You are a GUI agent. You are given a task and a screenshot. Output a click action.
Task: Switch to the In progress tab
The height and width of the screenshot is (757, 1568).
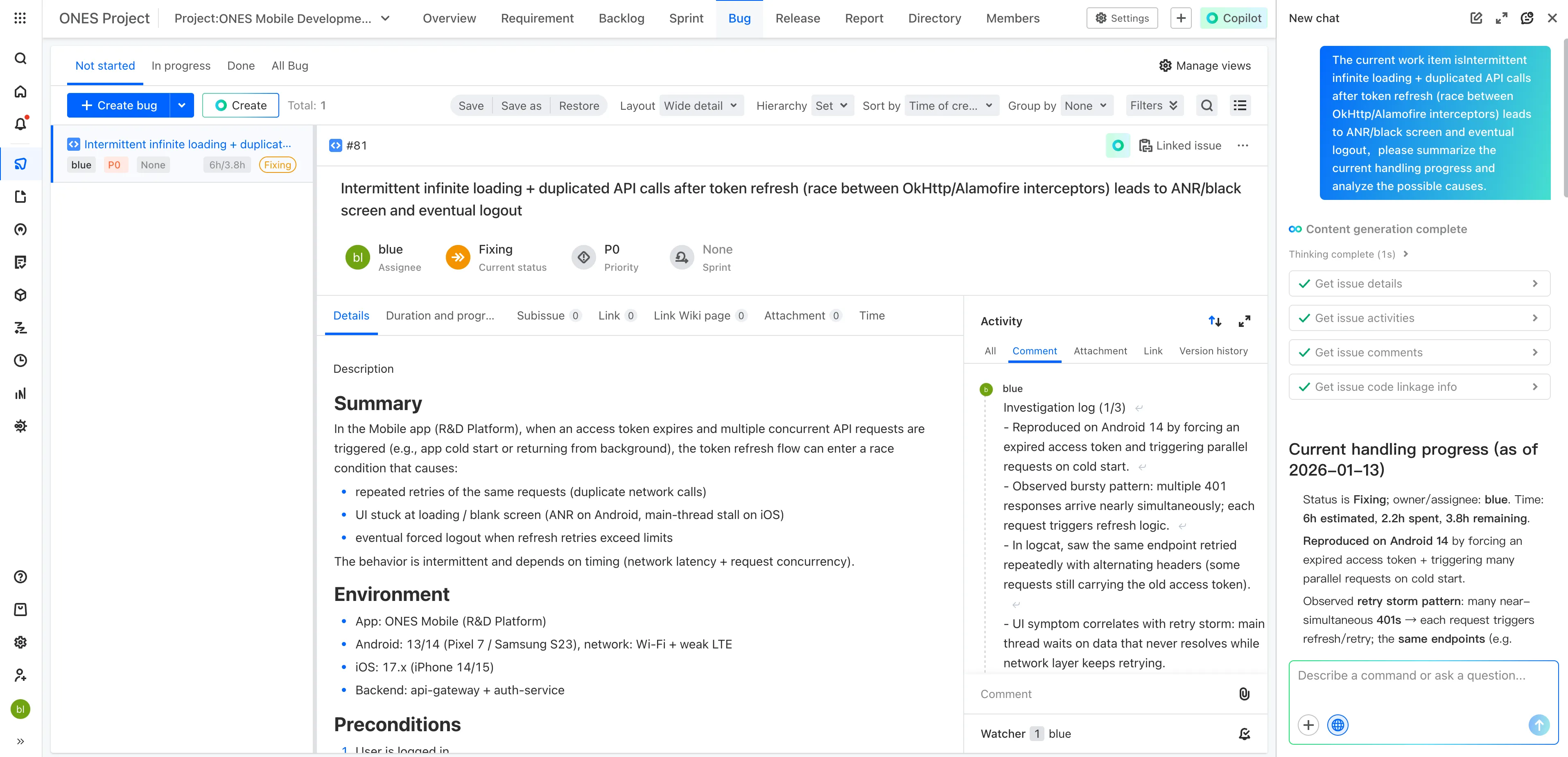click(x=181, y=66)
